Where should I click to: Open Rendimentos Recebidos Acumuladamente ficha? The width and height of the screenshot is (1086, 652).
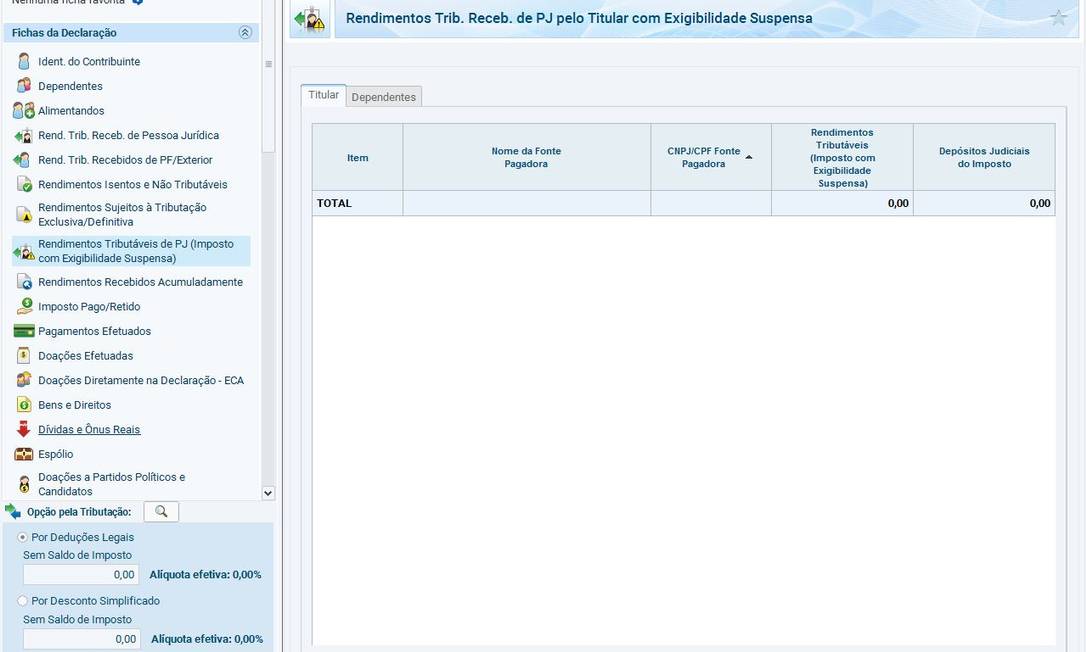point(140,282)
